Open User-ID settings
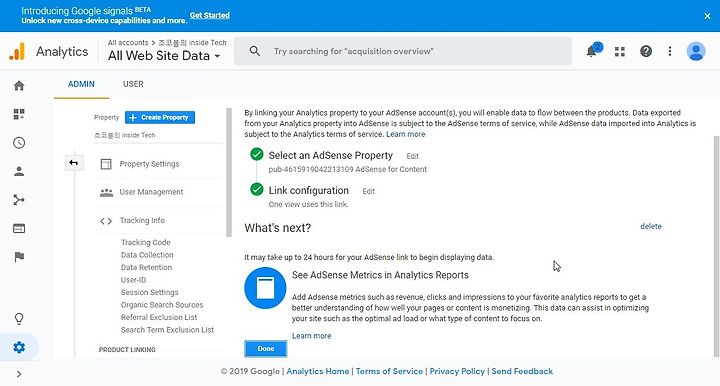This screenshot has width=720, height=386. click(x=133, y=280)
